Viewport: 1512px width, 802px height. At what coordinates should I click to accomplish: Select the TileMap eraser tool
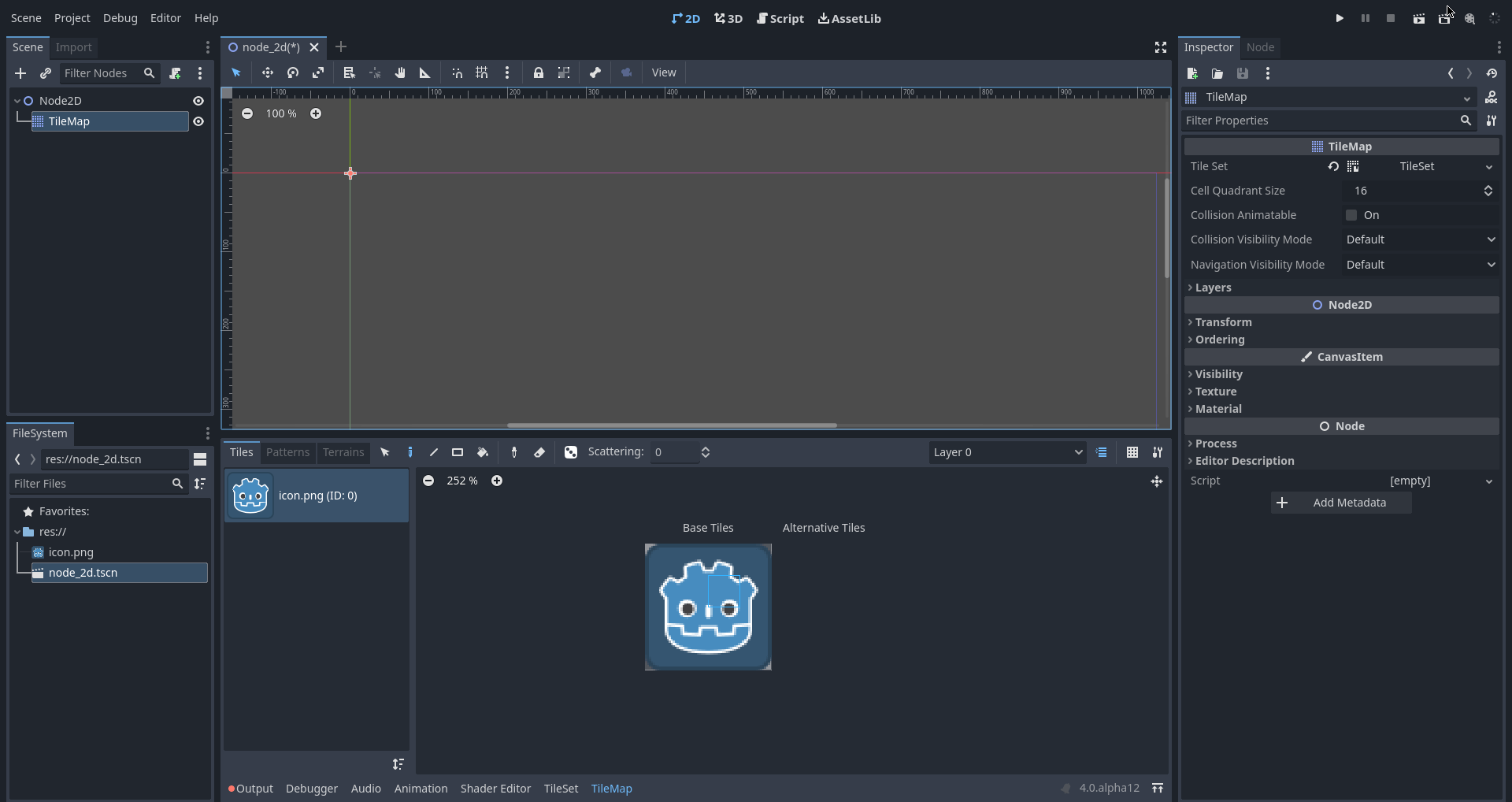pyautogui.click(x=540, y=452)
